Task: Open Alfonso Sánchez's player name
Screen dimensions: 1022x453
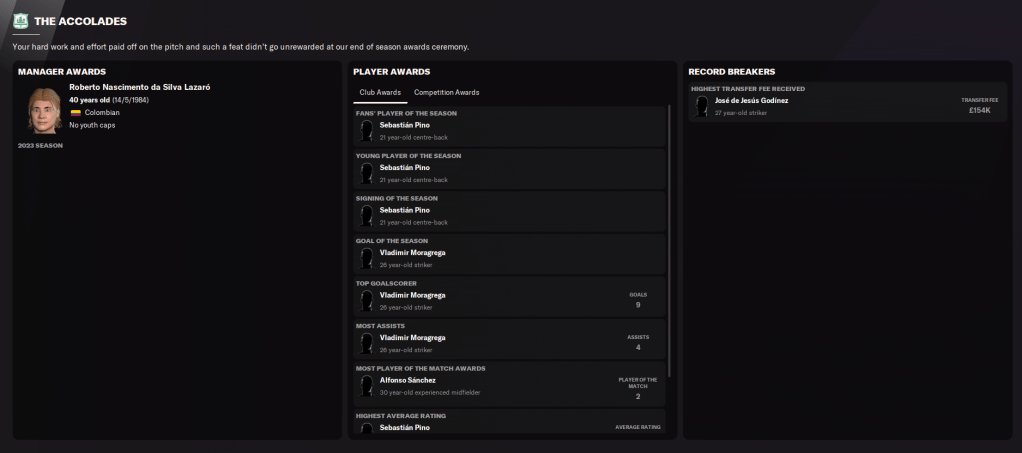Action: [x=407, y=380]
